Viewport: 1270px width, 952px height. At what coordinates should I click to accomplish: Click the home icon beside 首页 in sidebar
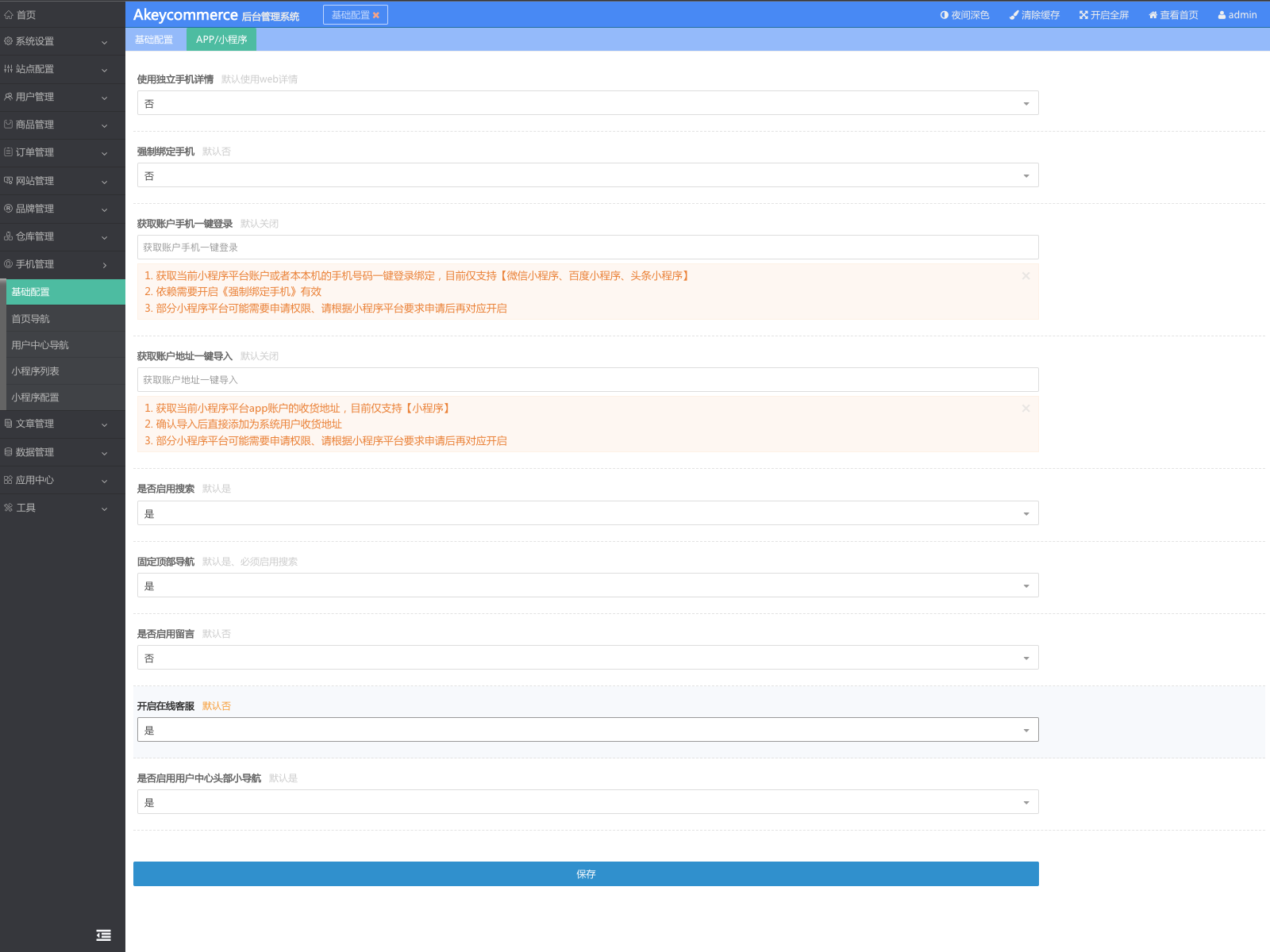[9, 15]
